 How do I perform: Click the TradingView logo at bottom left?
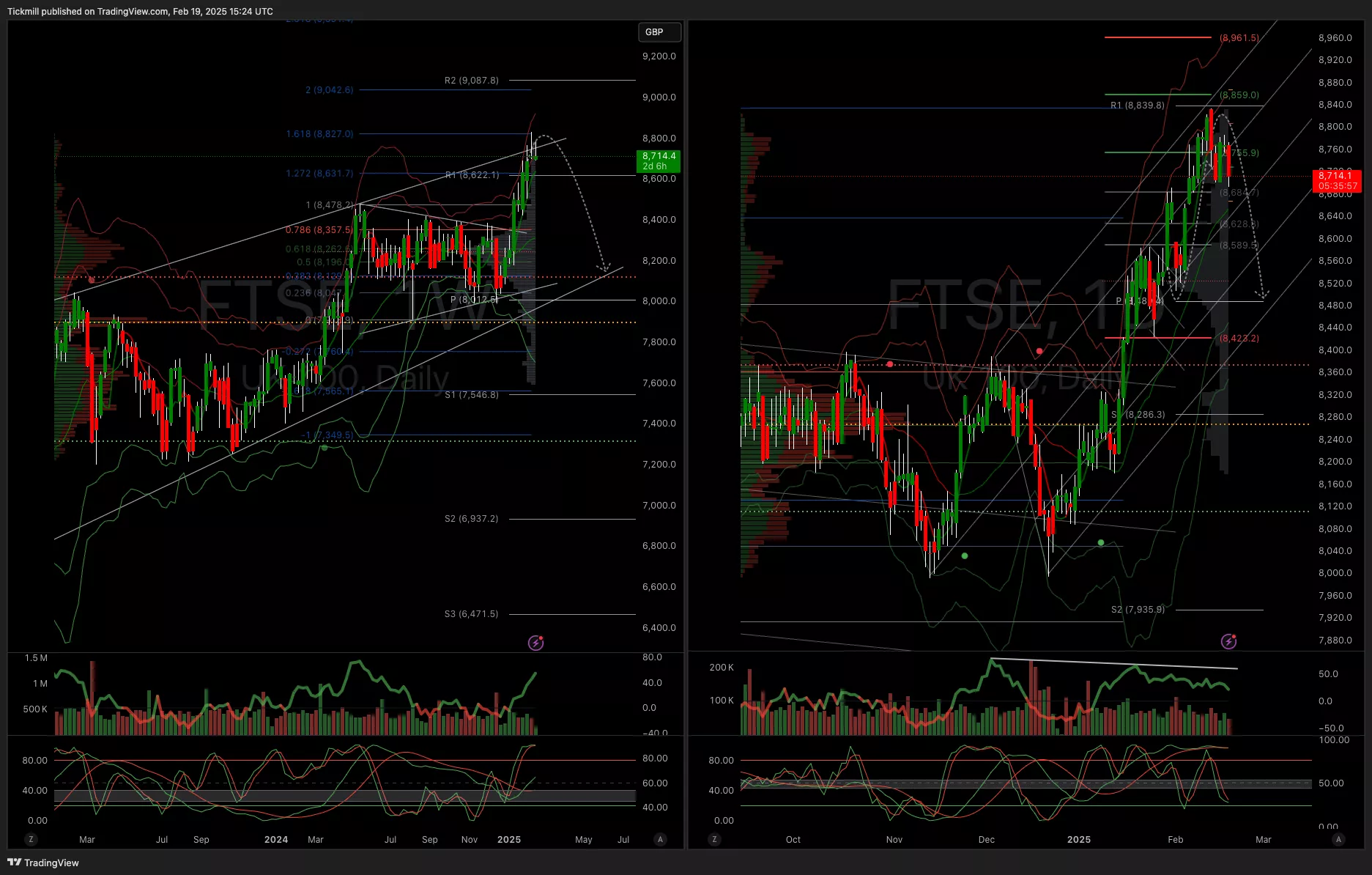(43, 863)
